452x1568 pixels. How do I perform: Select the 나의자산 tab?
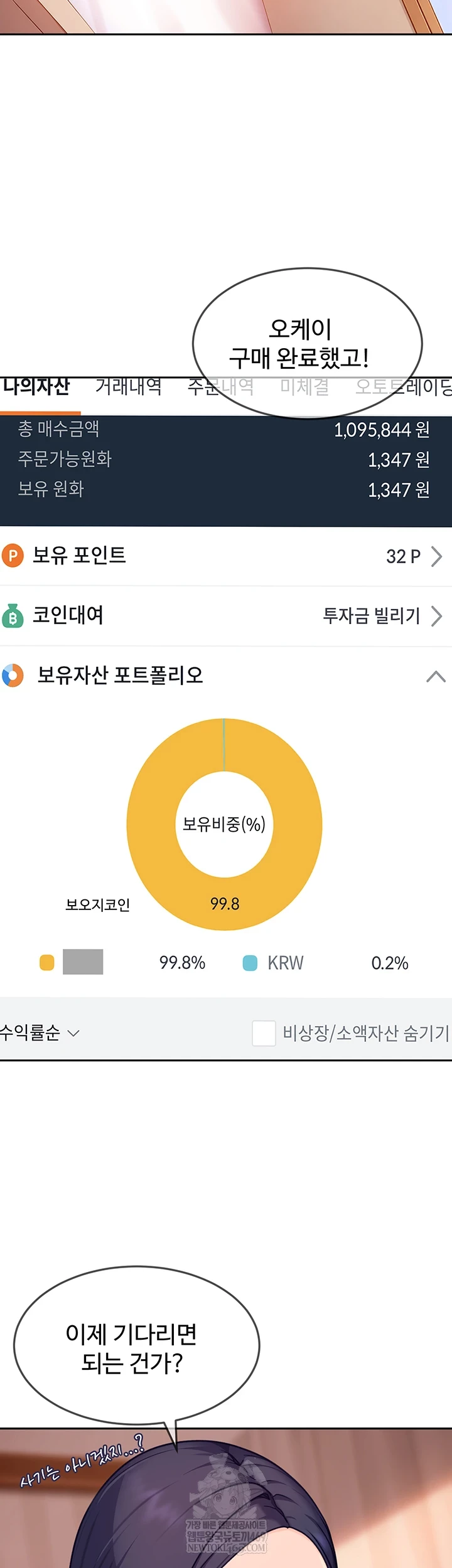[36, 387]
